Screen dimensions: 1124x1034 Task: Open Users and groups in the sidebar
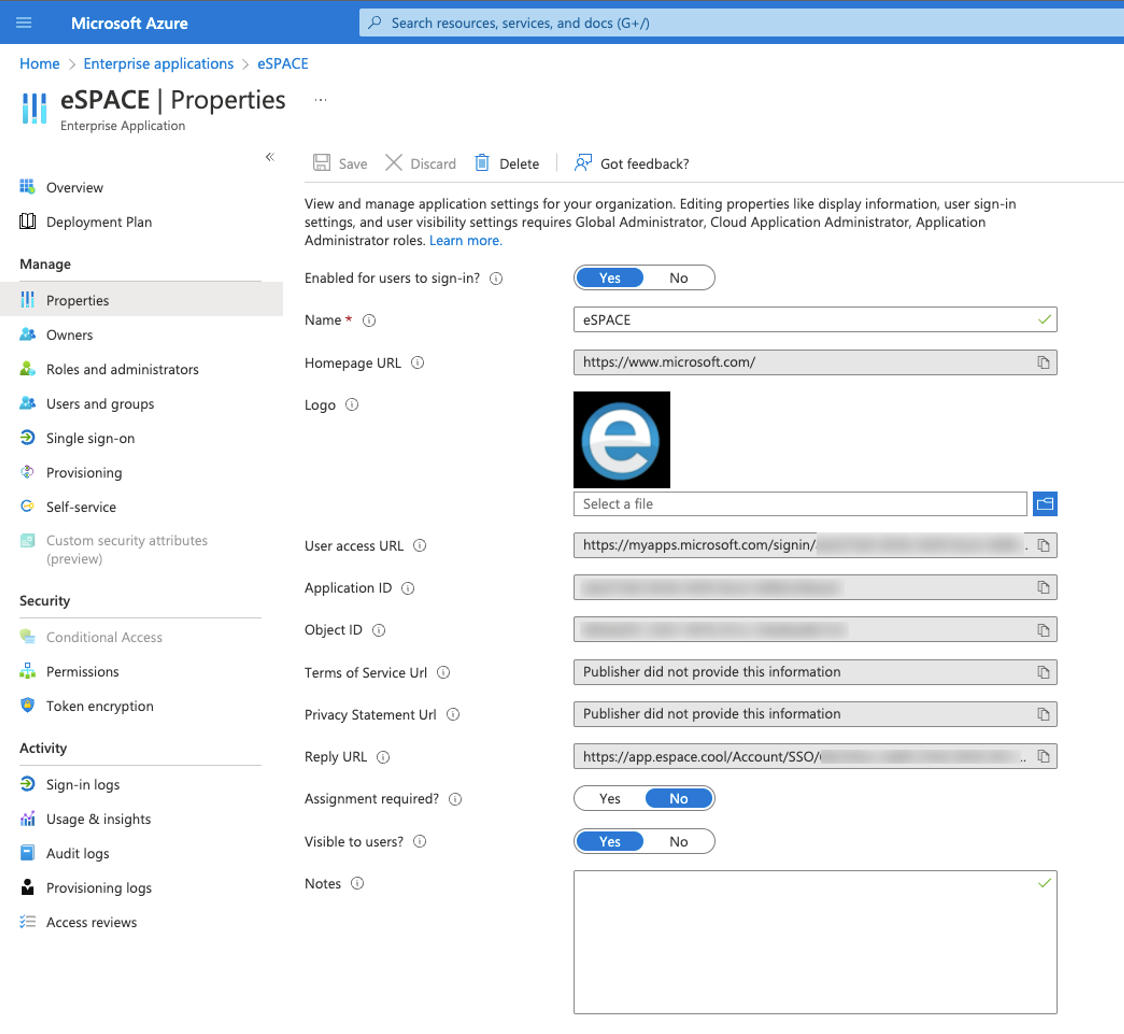(100, 404)
